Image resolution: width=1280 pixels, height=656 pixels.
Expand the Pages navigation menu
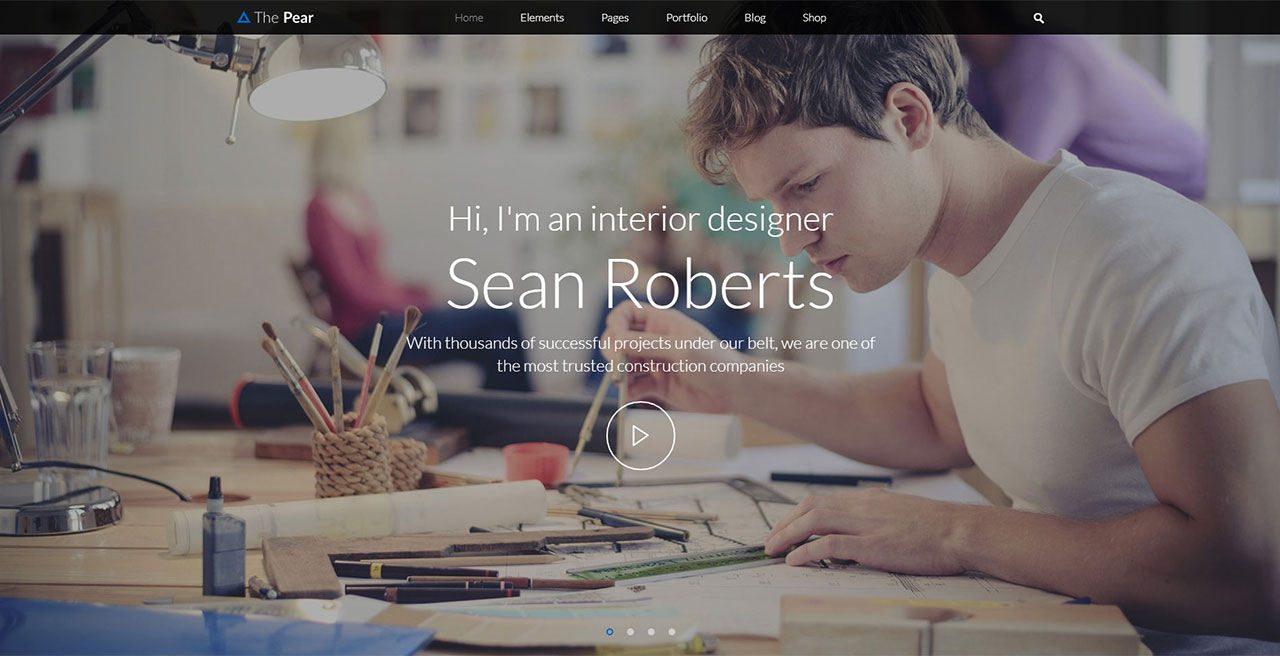click(x=615, y=18)
